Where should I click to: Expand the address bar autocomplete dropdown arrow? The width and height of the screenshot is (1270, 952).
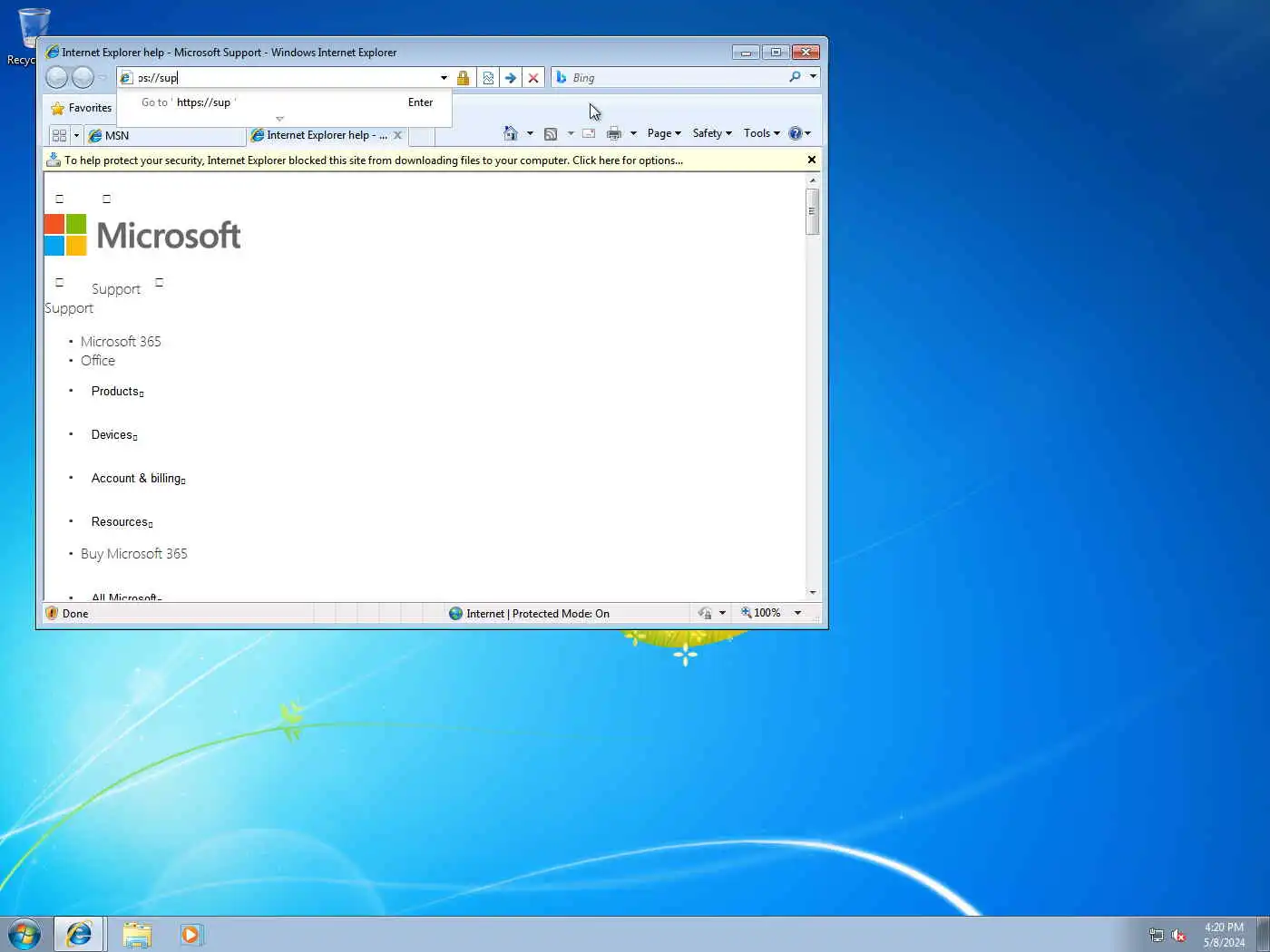(444, 78)
